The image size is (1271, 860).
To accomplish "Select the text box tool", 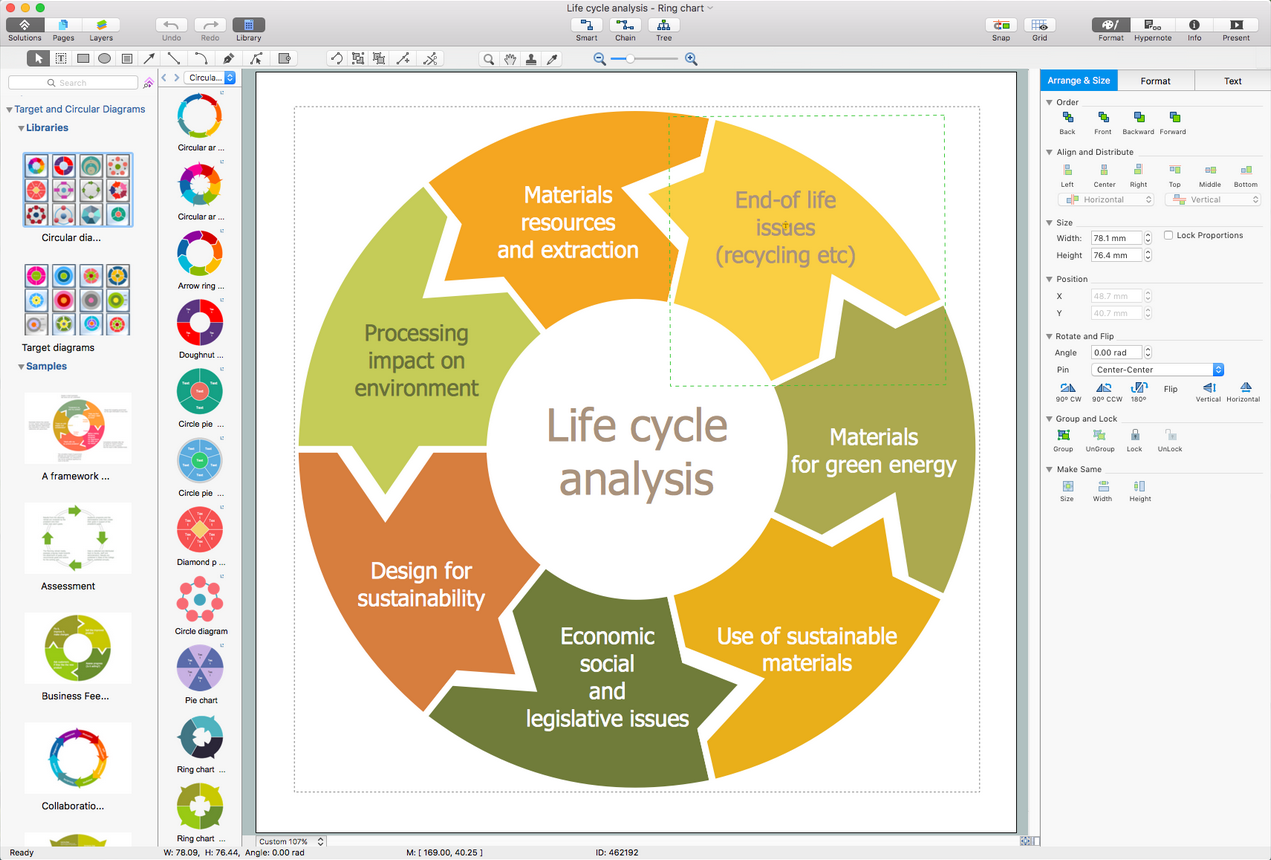I will 60,59.
